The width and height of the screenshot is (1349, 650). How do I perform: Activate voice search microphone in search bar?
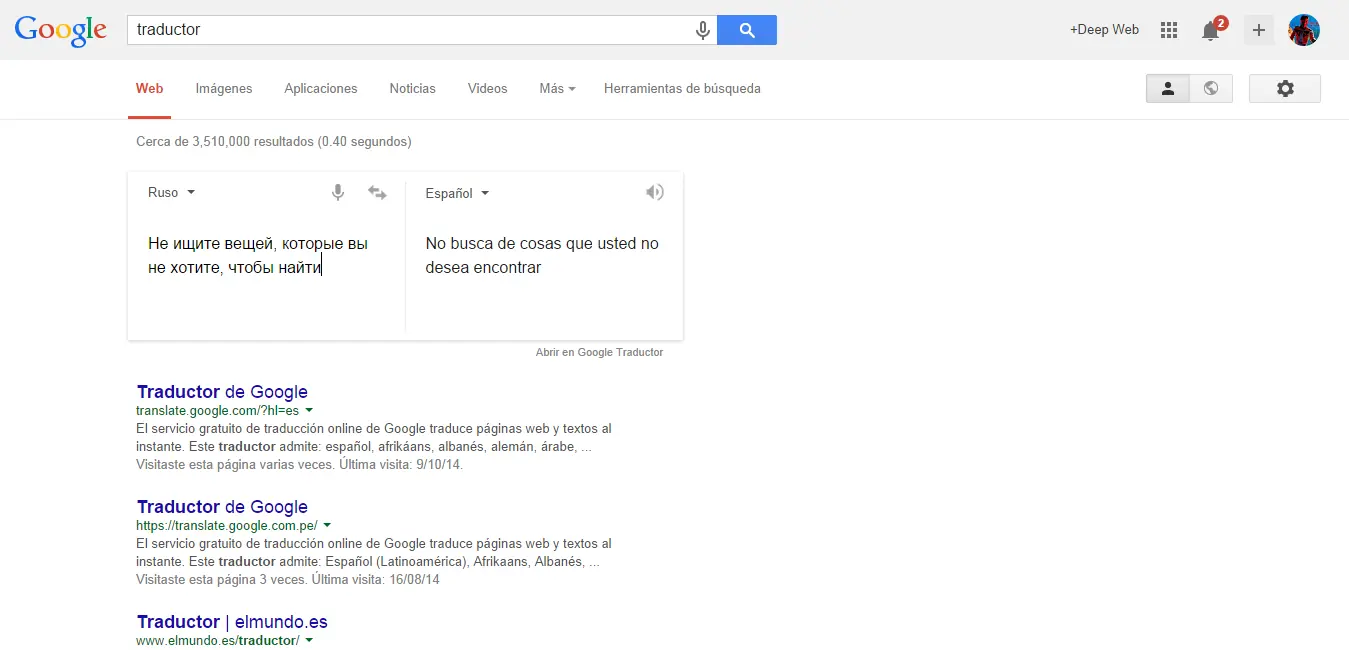click(x=703, y=30)
